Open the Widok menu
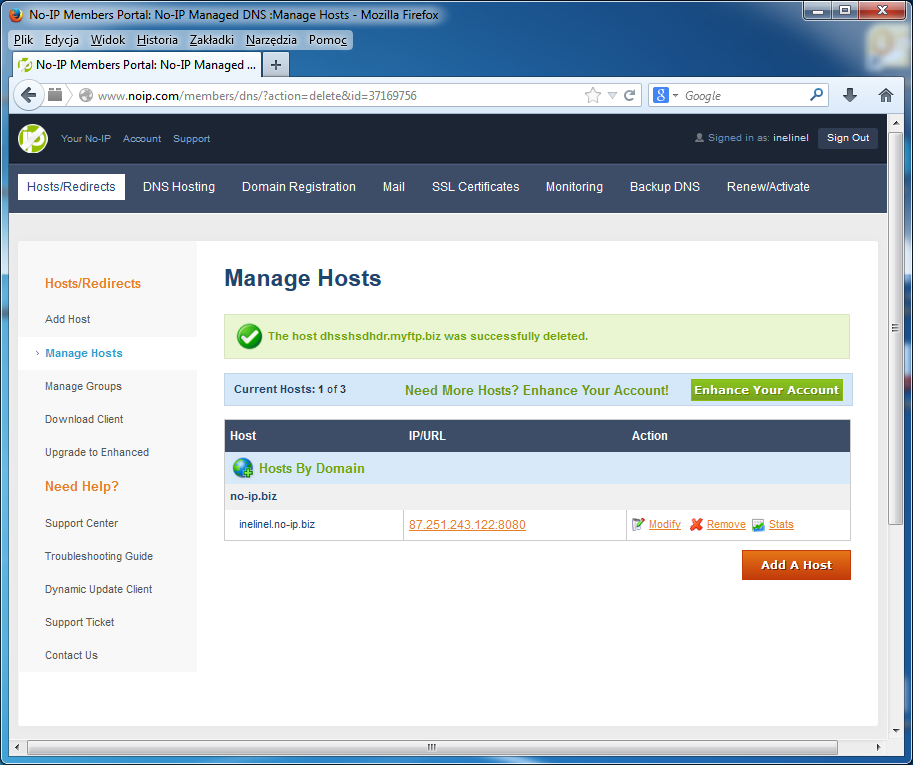913x765 pixels. (108, 40)
